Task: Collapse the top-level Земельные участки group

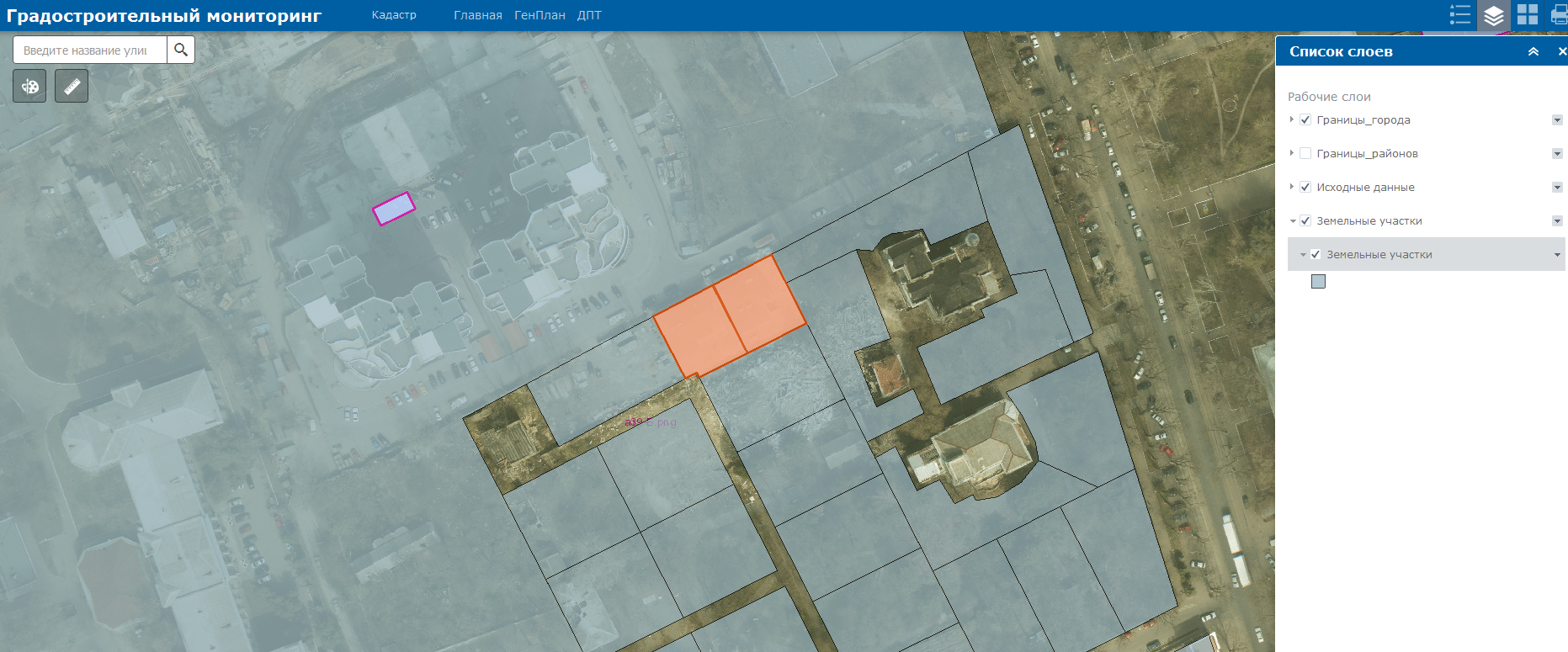Action: coord(1293,220)
